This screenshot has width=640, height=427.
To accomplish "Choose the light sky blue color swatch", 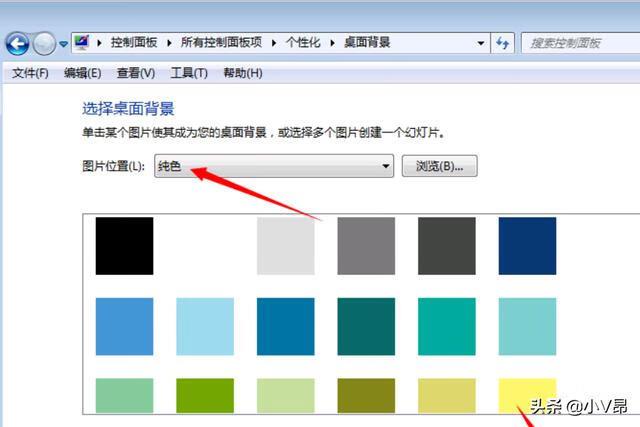I will pos(205,326).
